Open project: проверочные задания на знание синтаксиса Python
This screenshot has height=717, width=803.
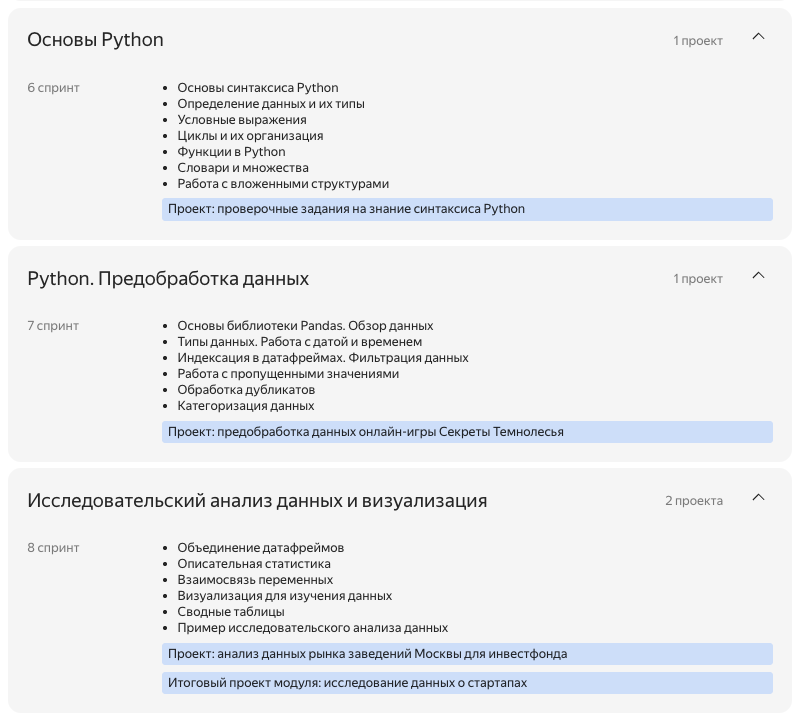467,209
